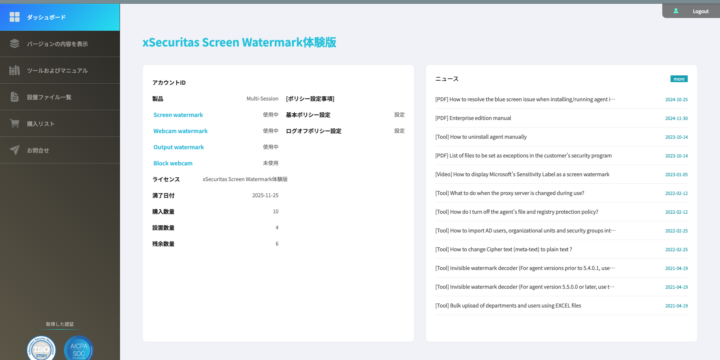Click the books icon for tools and manuals
Image resolution: width=720 pixels, height=360 pixels.
pyautogui.click(x=14, y=71)
